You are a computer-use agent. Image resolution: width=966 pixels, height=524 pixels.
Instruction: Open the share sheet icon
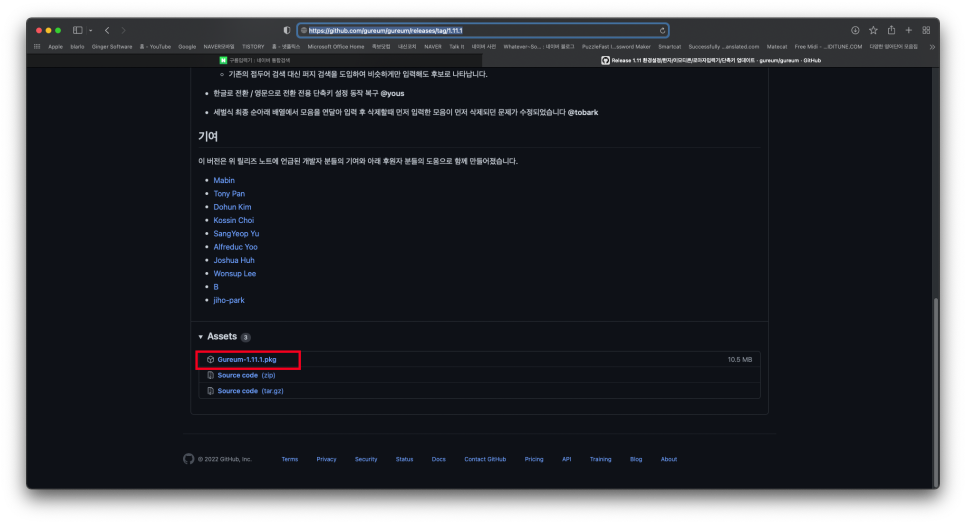point(891,30)
